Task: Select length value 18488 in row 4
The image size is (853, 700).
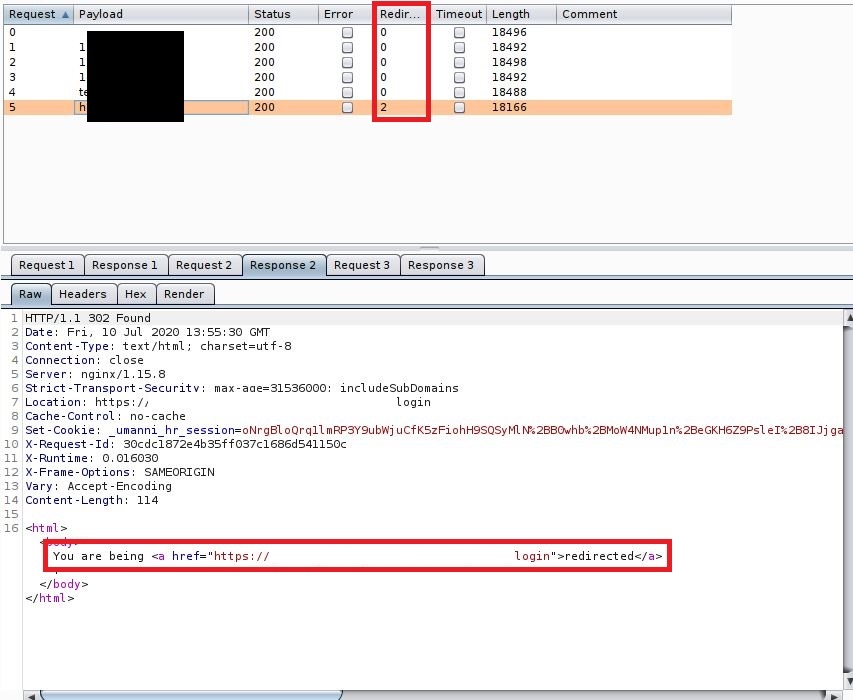Action: click(509, 92)
